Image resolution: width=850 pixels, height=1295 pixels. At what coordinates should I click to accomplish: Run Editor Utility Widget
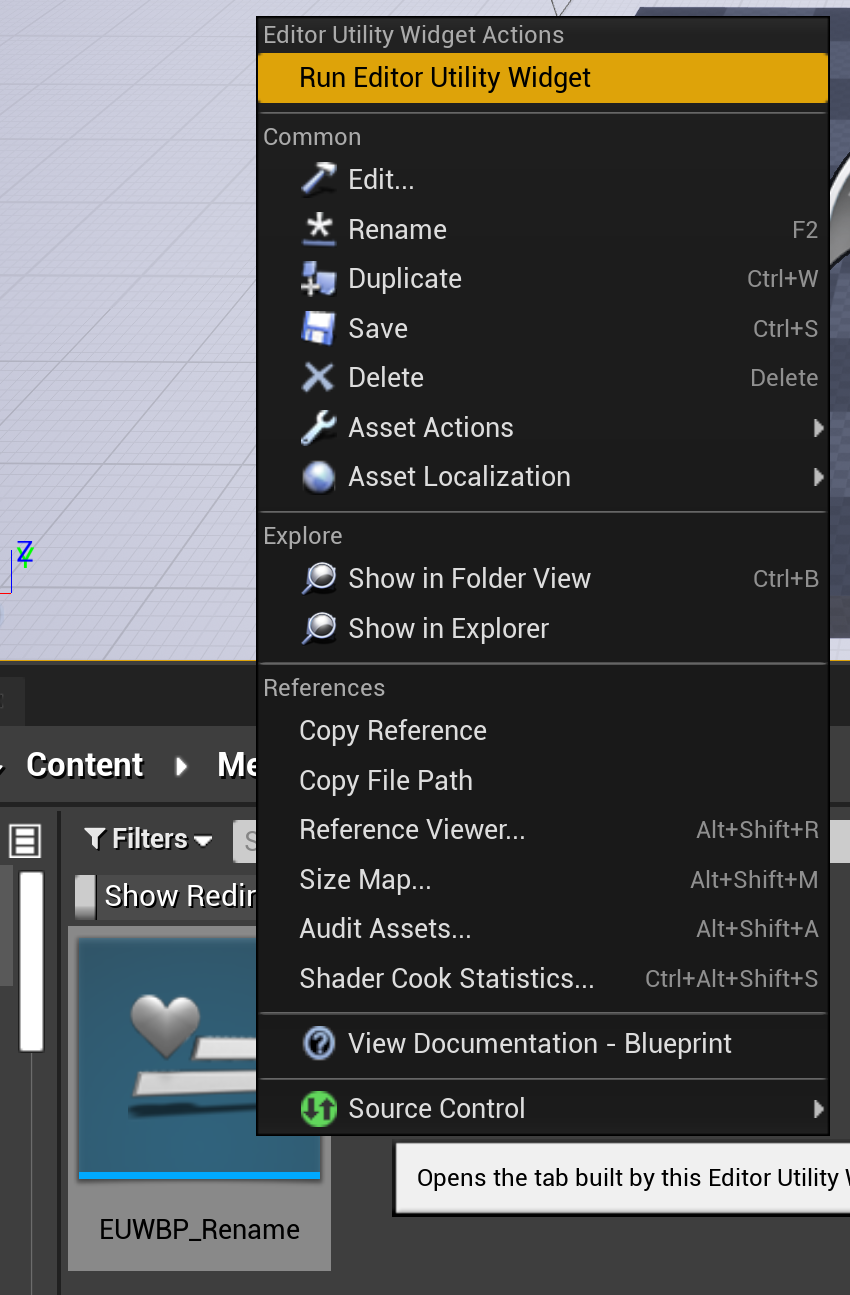tap(445, 78)
